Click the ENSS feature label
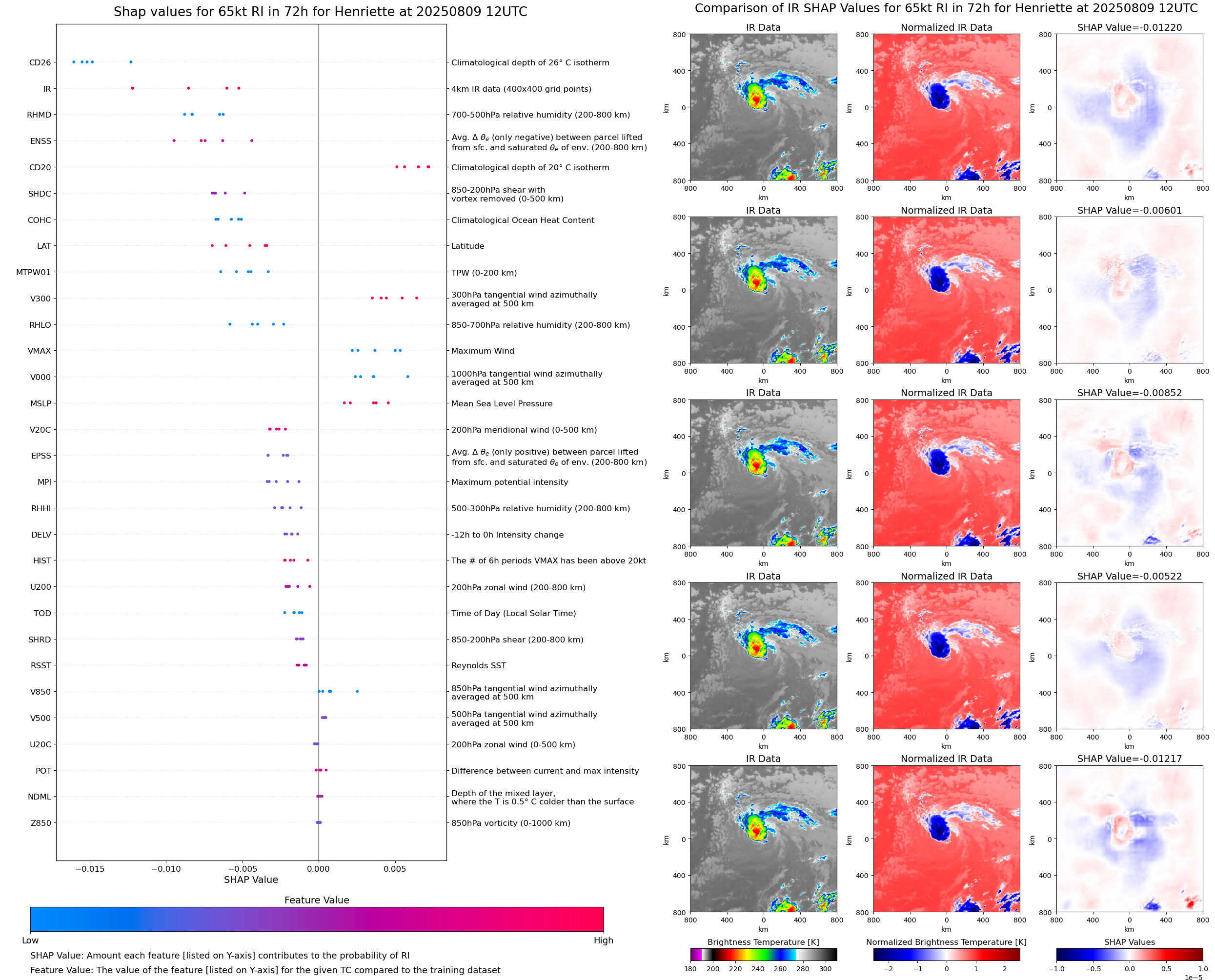The height and width of the screenshot is (980, 1215). pyautogui.click(x=40, y=141)
